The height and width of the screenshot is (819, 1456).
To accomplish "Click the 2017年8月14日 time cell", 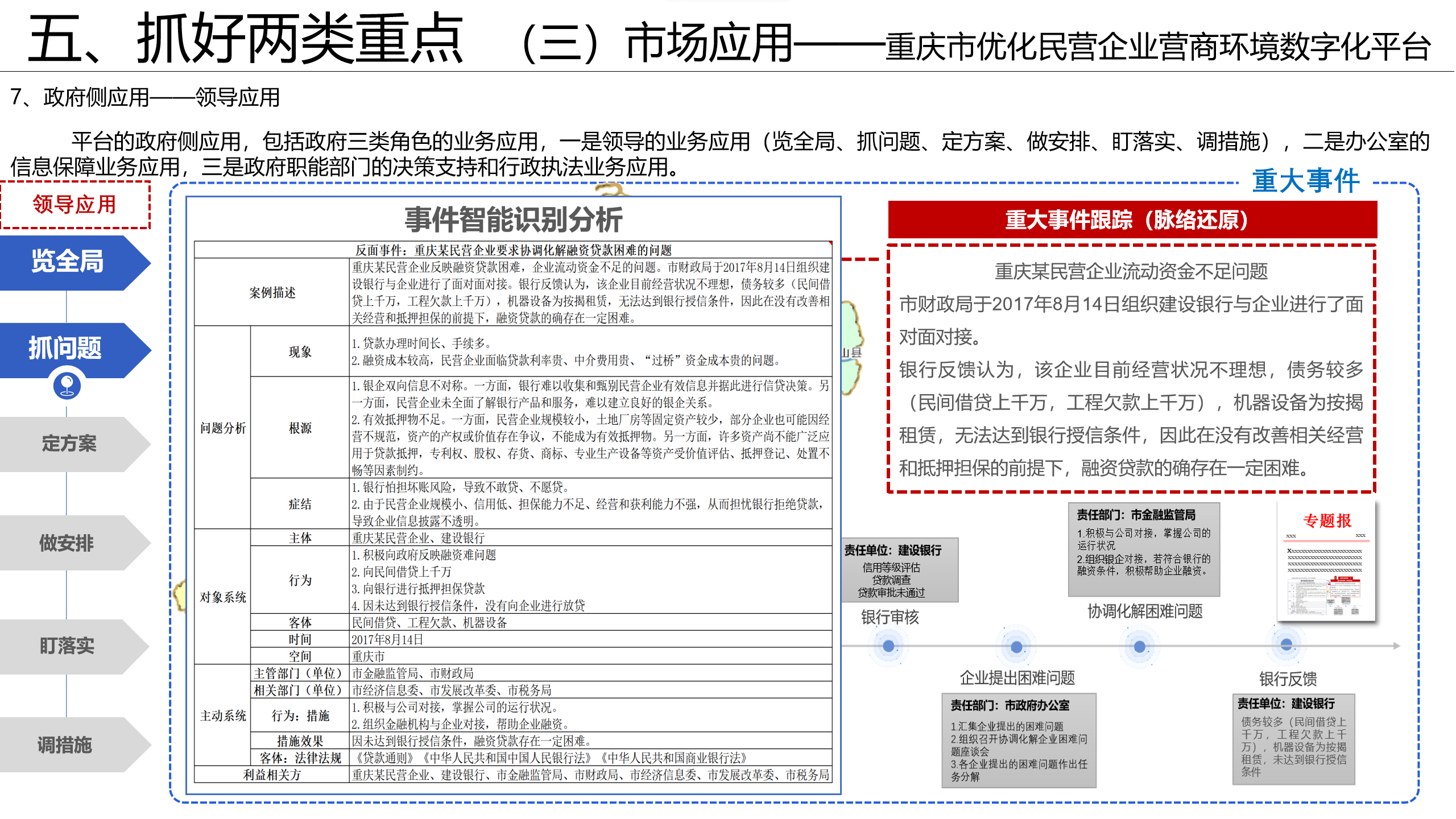I will point(591,639).
